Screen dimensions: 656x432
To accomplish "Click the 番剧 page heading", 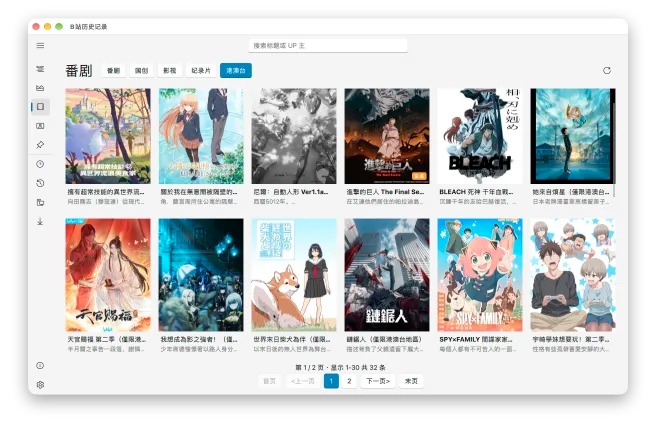I will click(x=79, y=71).
